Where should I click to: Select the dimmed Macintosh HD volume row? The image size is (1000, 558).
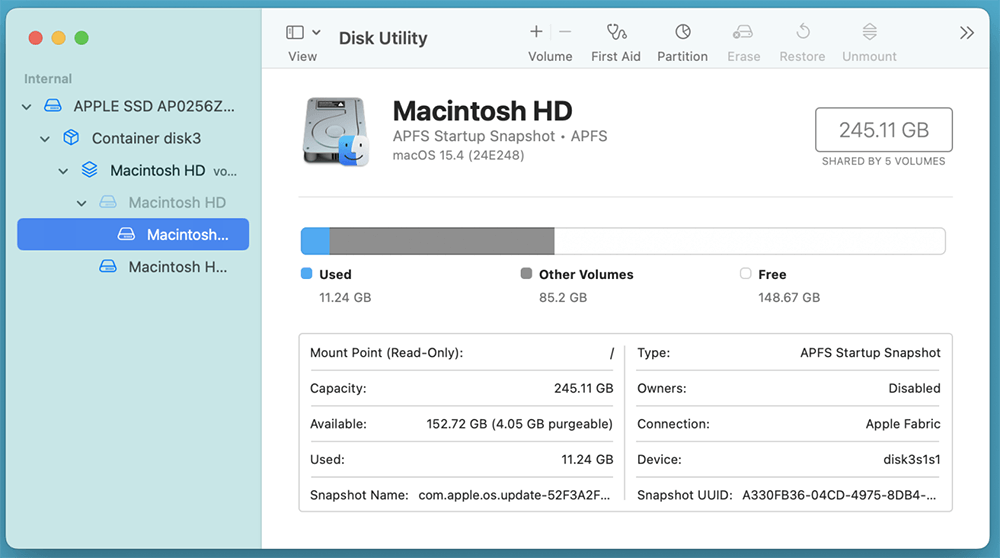click(133, 202)
